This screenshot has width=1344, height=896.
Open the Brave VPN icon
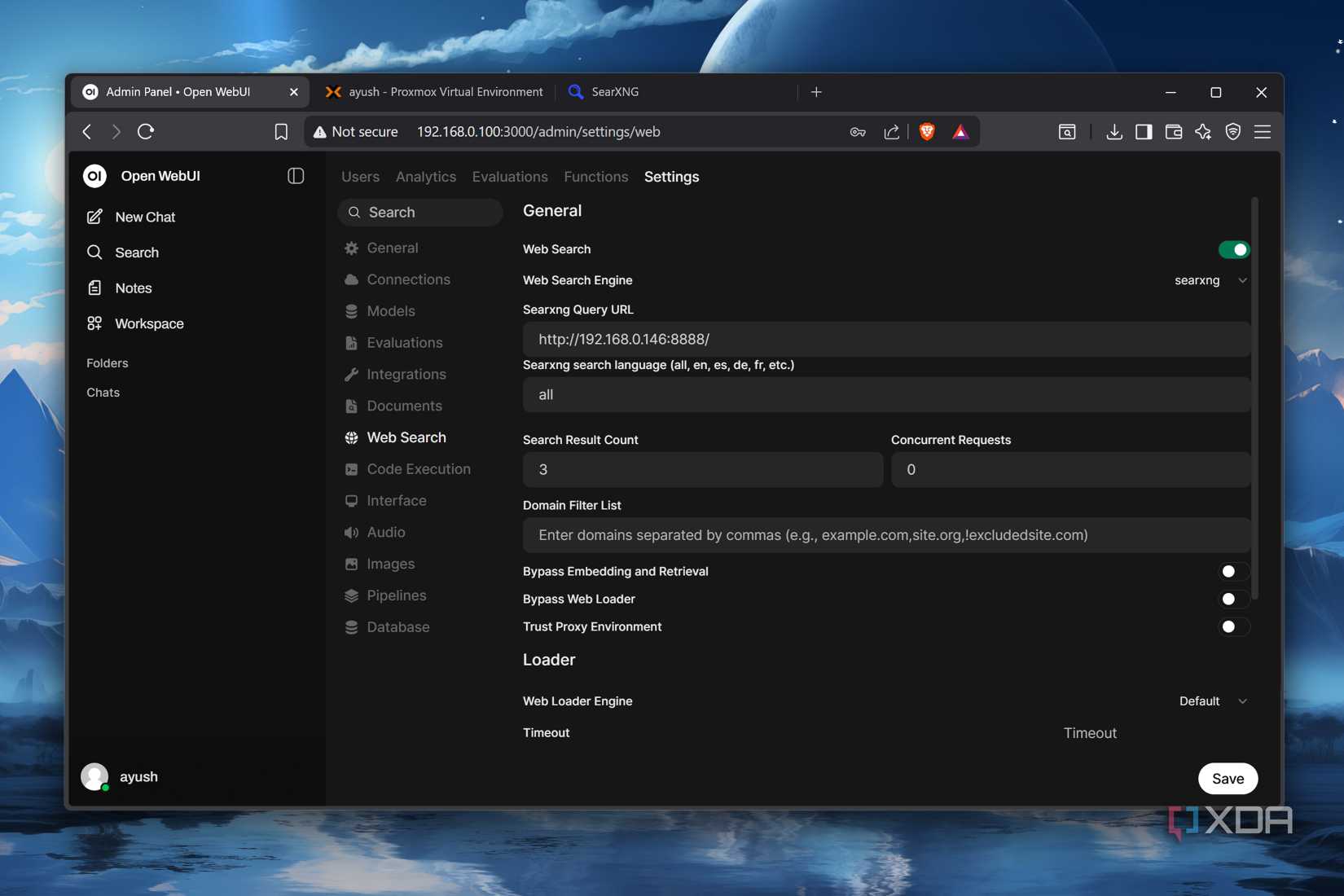(x=1233, y=132)
